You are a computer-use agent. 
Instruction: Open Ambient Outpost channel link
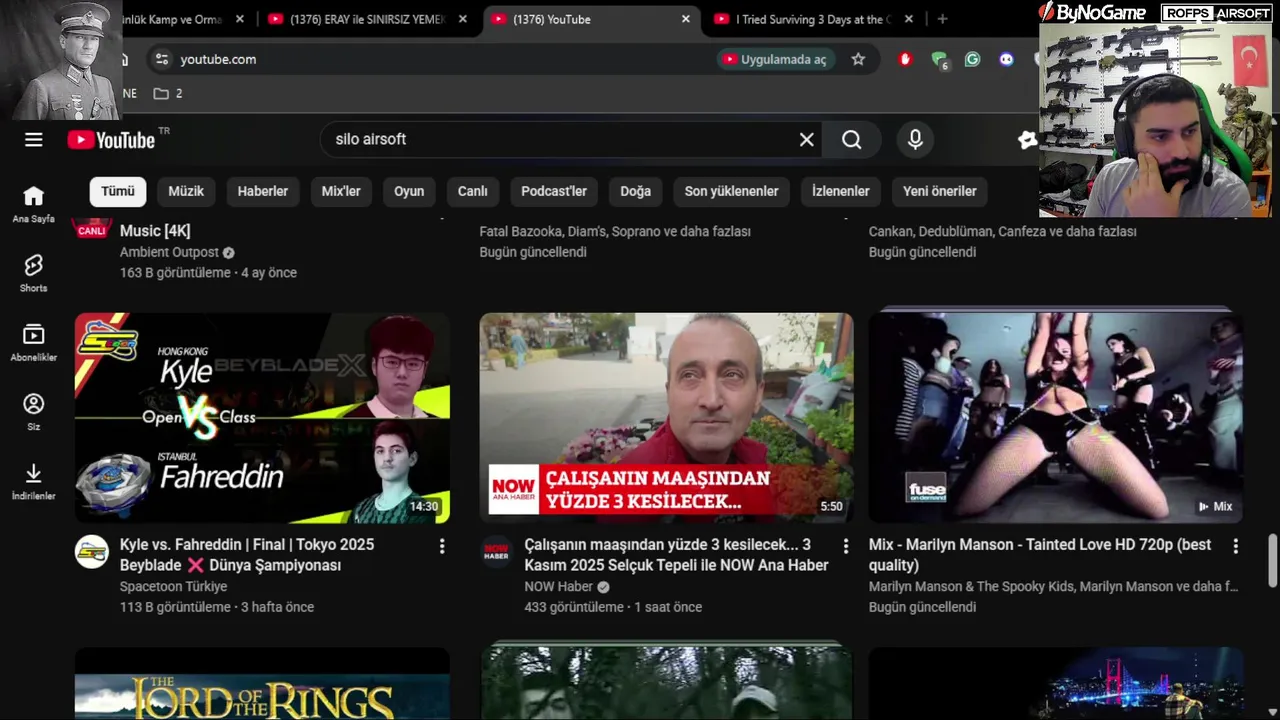coord(169,252)
